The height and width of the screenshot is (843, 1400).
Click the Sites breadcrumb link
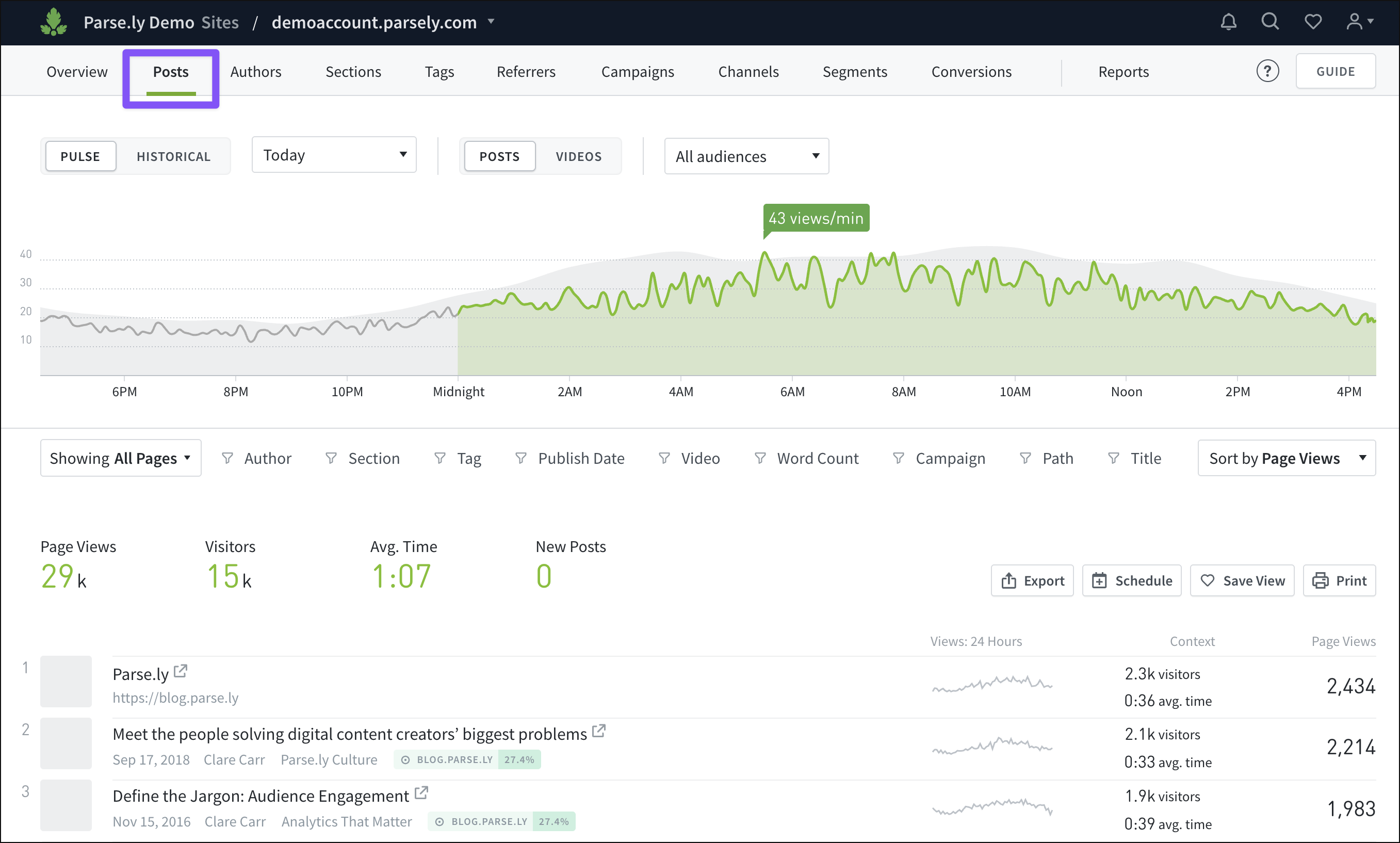[x=220, y=22]
